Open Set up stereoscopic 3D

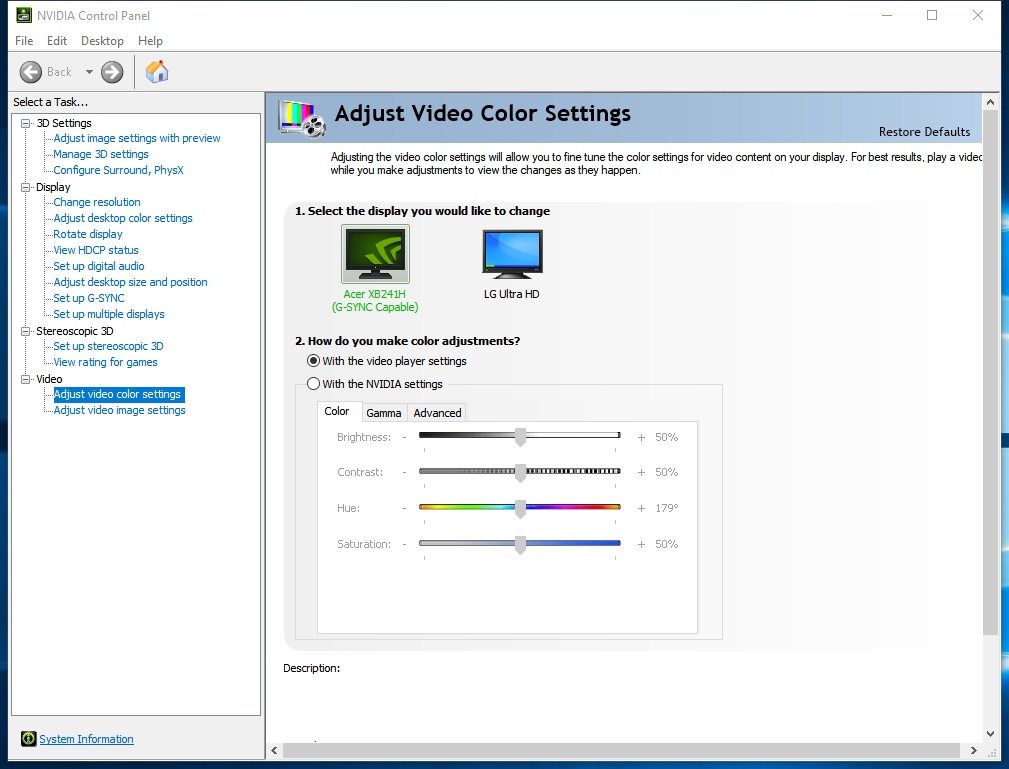coord(108,346)
